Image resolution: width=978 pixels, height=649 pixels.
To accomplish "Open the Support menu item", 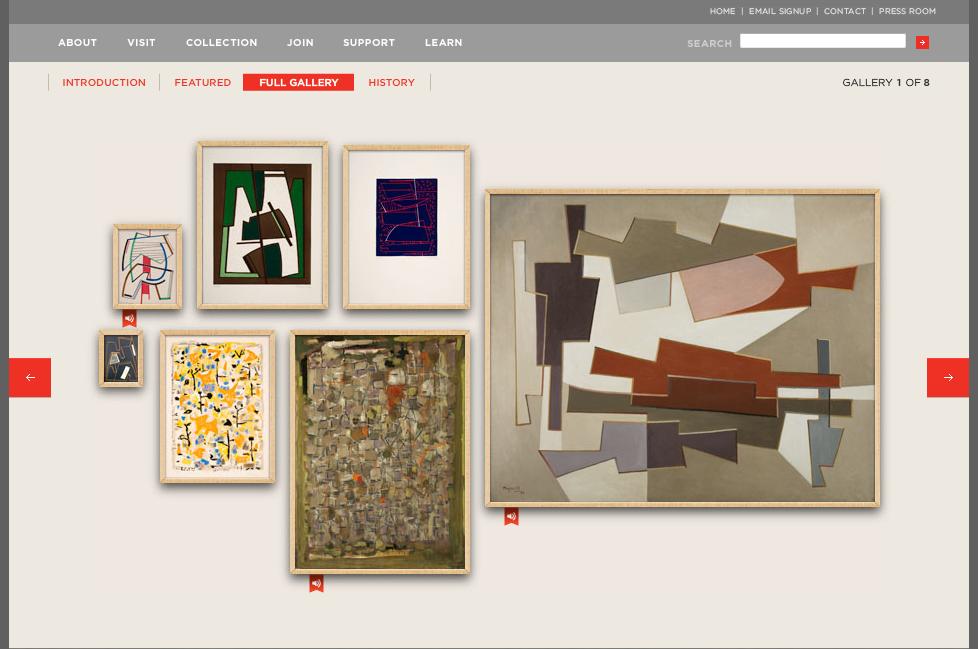I will pos(369,42).
